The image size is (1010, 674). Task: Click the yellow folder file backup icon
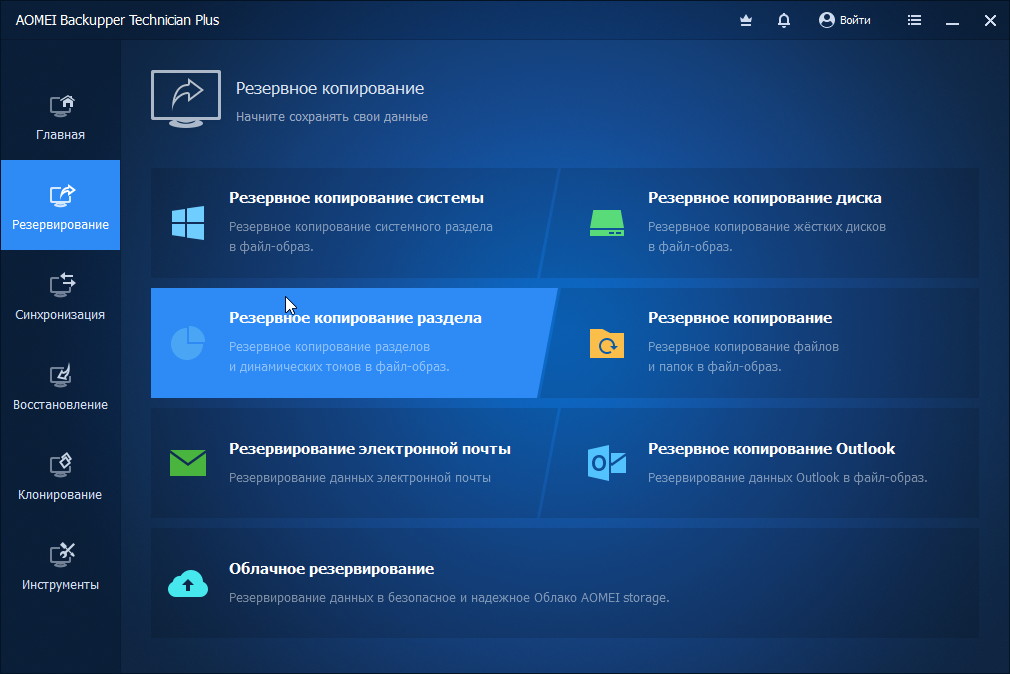click(x=607, y=343)
